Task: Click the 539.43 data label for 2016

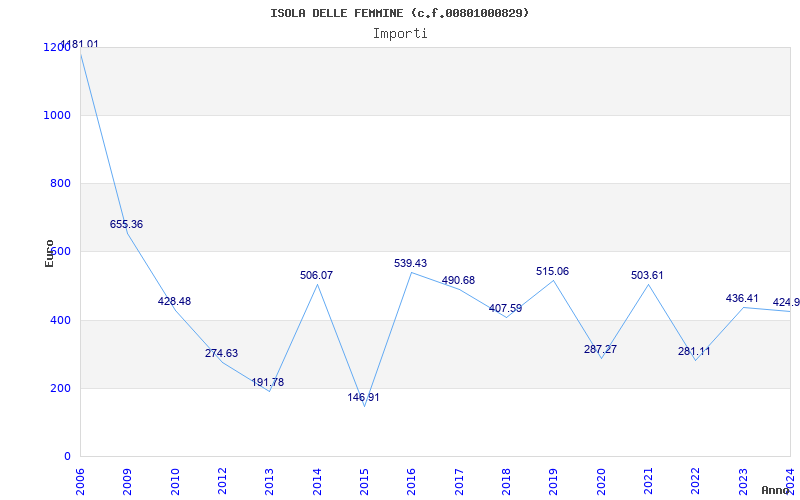Action: click(410, 264)
